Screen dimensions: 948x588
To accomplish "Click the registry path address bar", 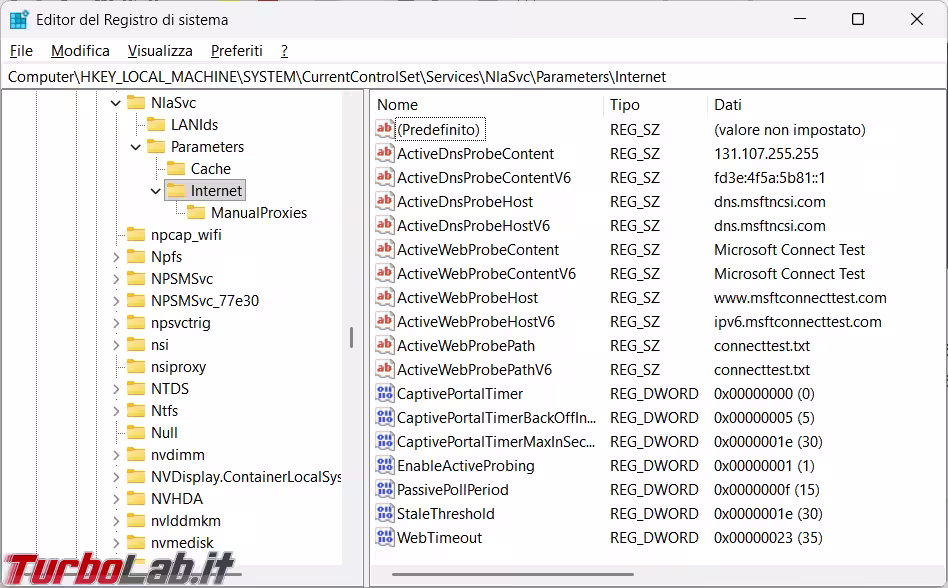I will click(474, 77).
